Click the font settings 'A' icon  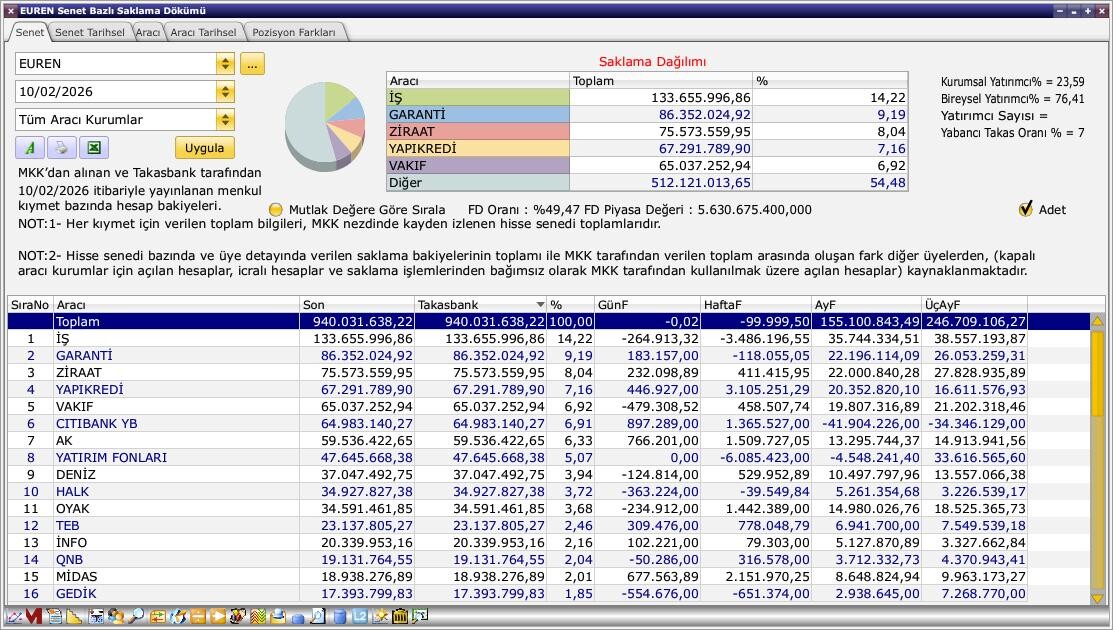[30, 148]
